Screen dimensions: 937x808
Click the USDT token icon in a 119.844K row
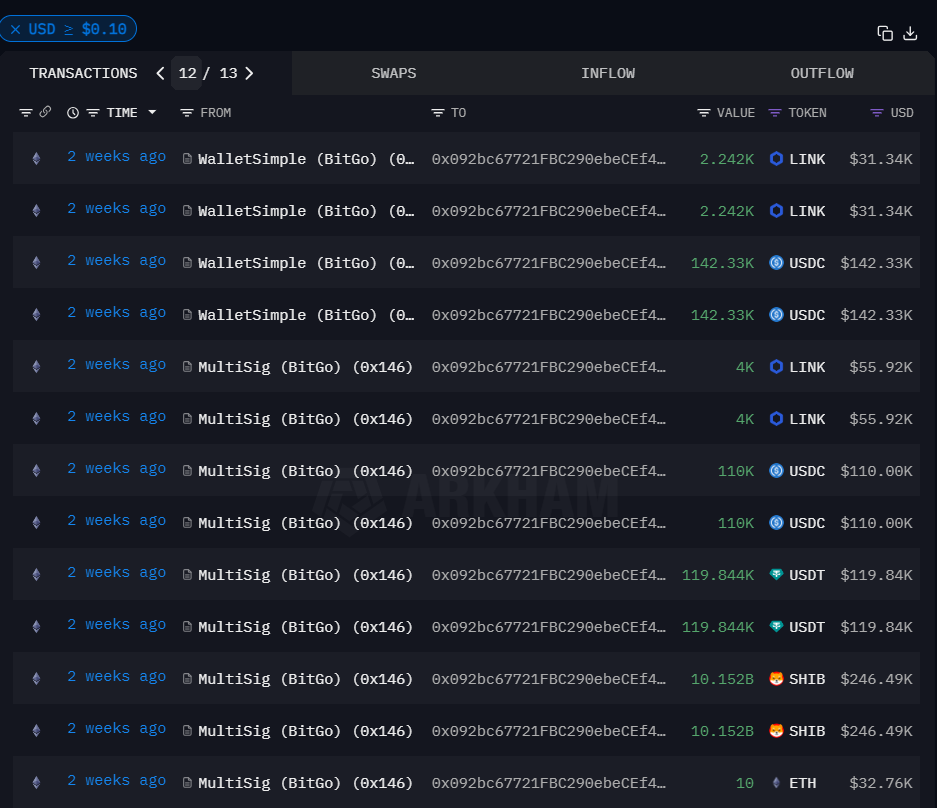(x=776, y=574)
